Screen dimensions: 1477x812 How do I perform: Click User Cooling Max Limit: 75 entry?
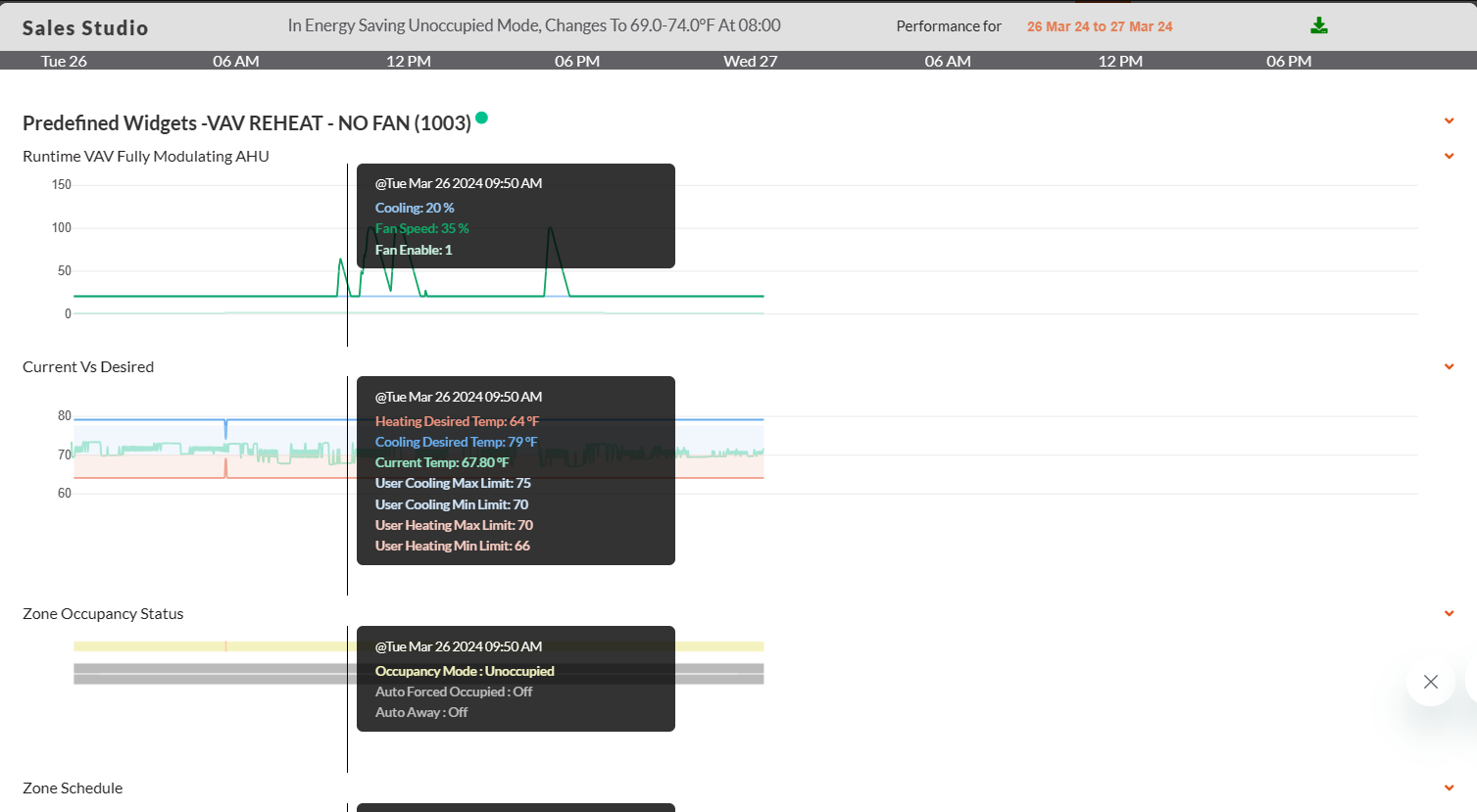(453, 483)
